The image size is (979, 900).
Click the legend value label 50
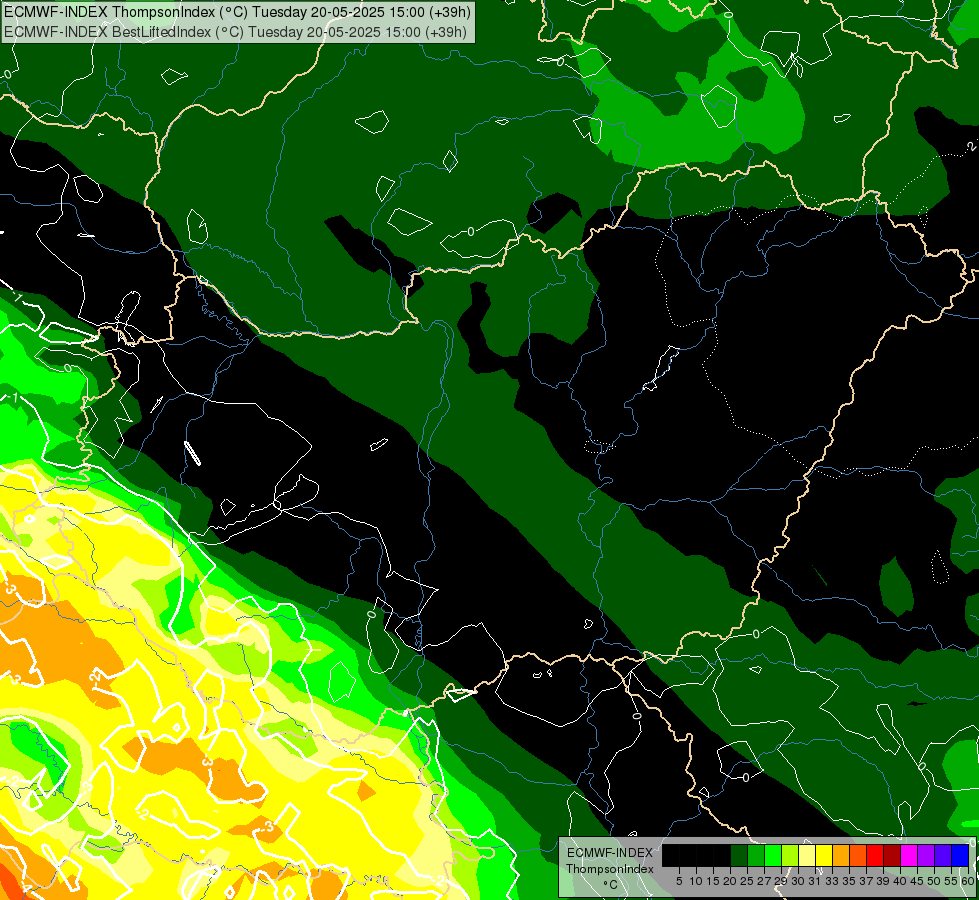tap(935, 881)
